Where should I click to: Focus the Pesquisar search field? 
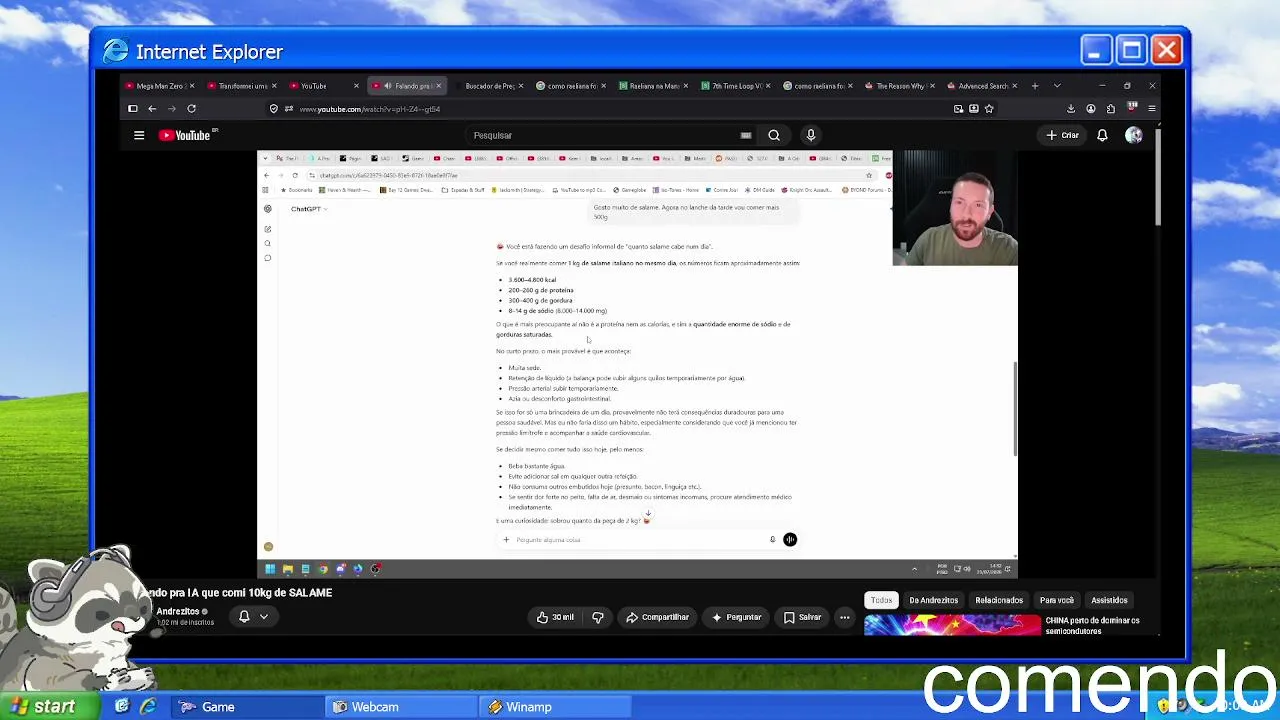pos(600,135)
